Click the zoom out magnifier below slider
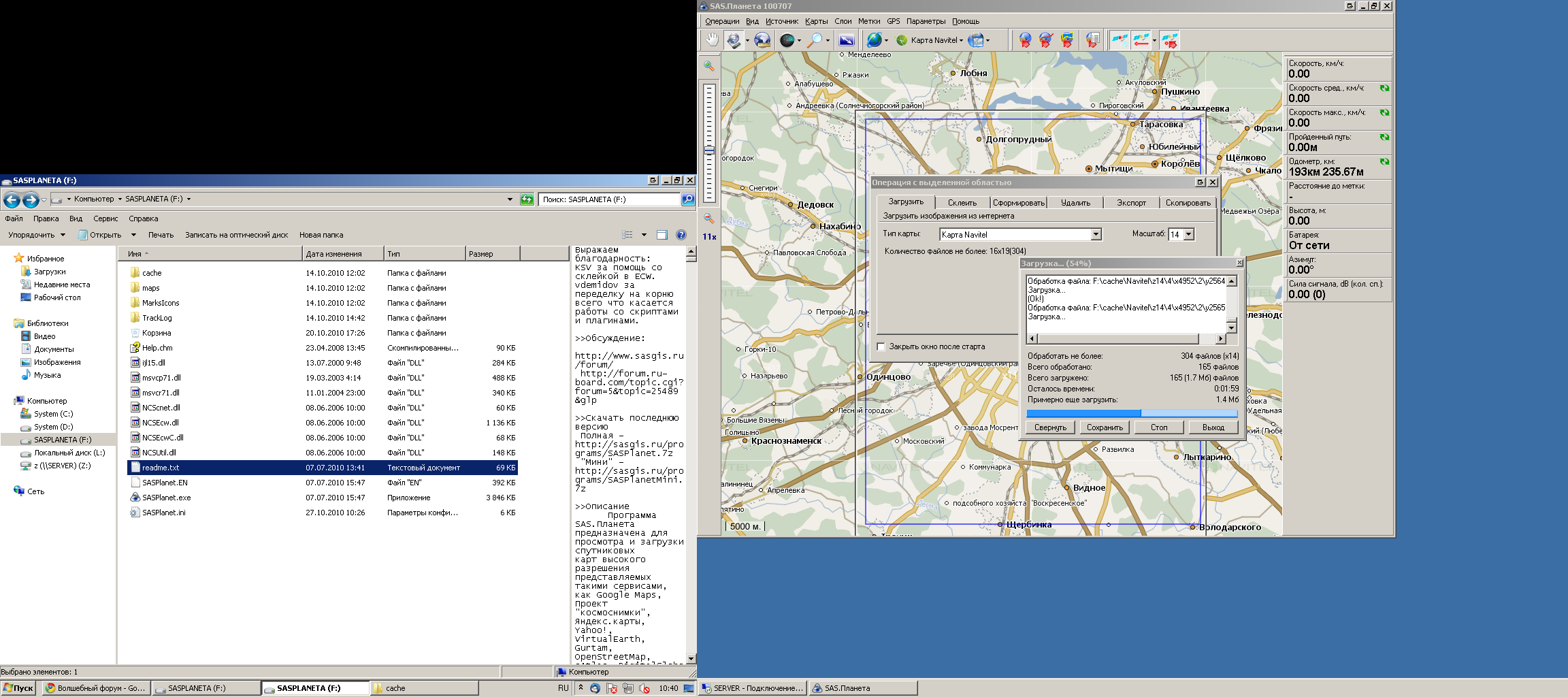The width and height of the screenshot is (1568, 697). 708,218
